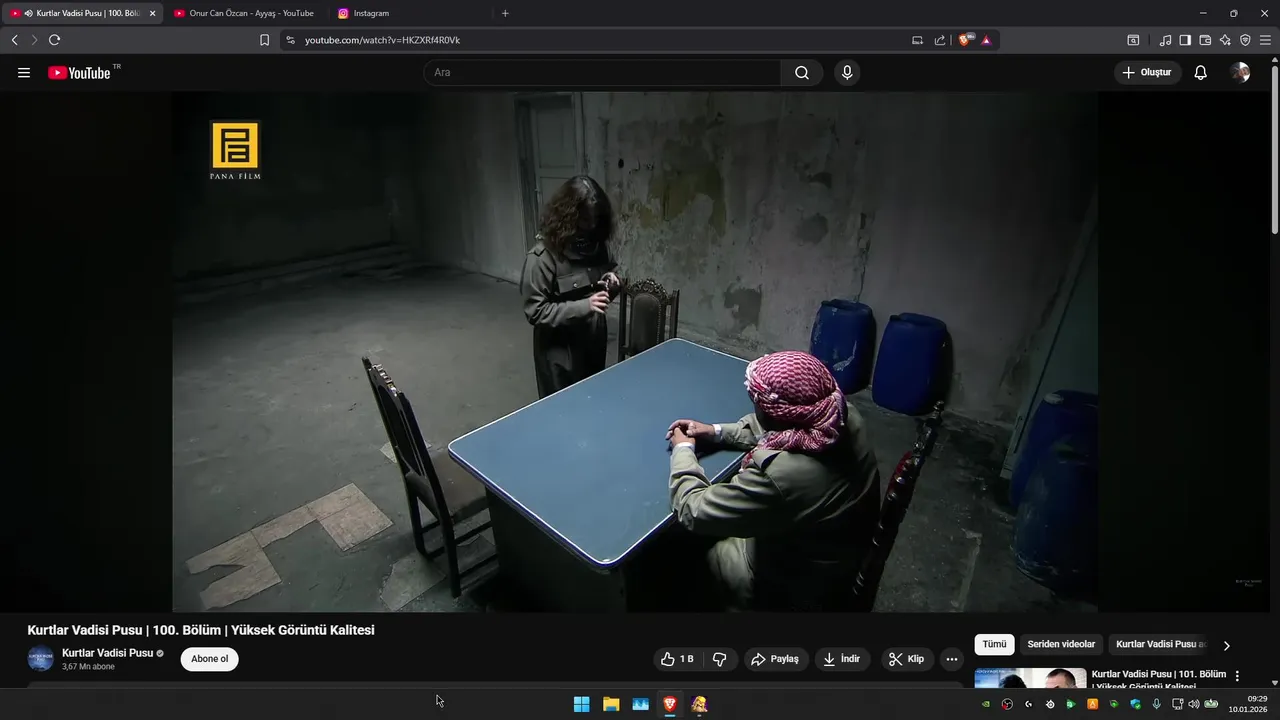Open Brave browser from the taskbar
The width and height of the screenshot is (1280, 720).
670,704
